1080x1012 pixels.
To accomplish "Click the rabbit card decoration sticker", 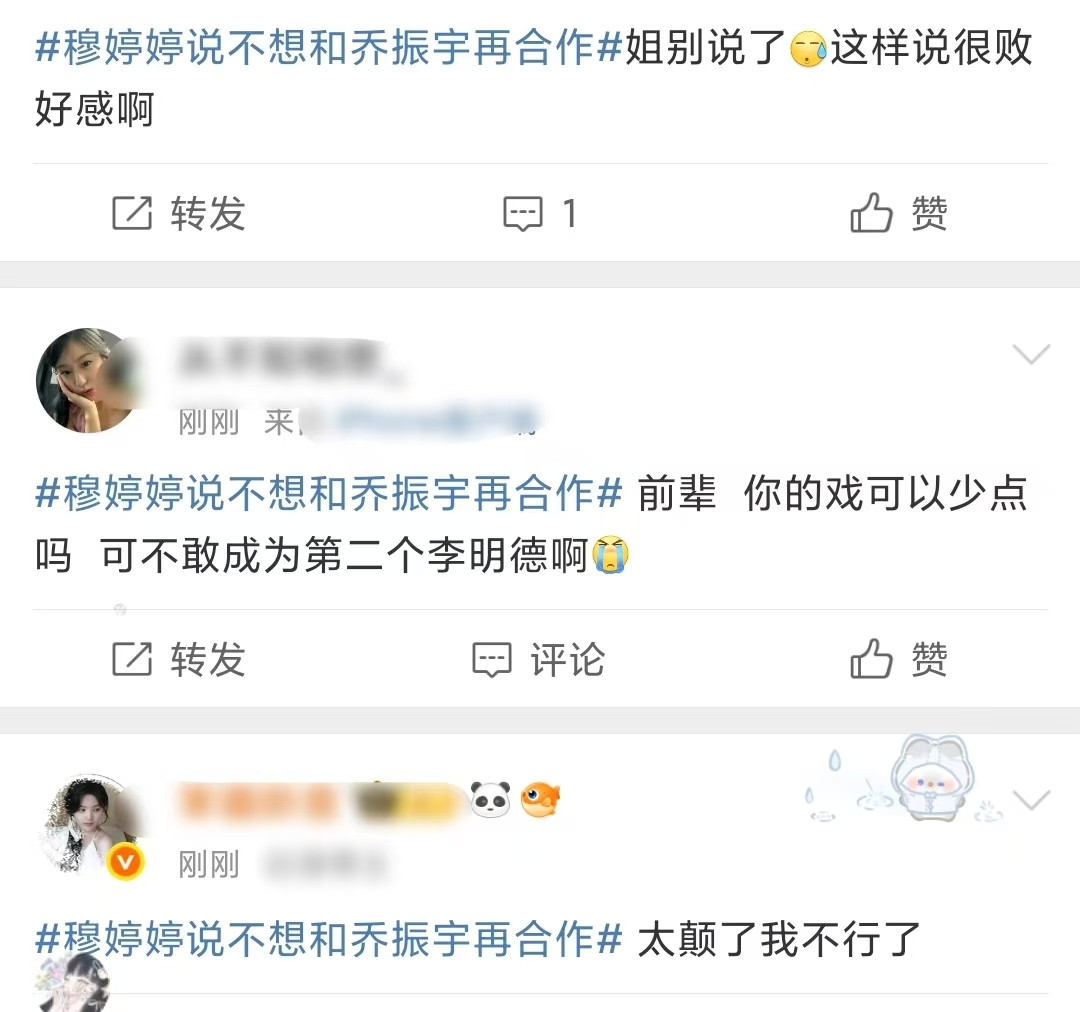I will point(926,778).
